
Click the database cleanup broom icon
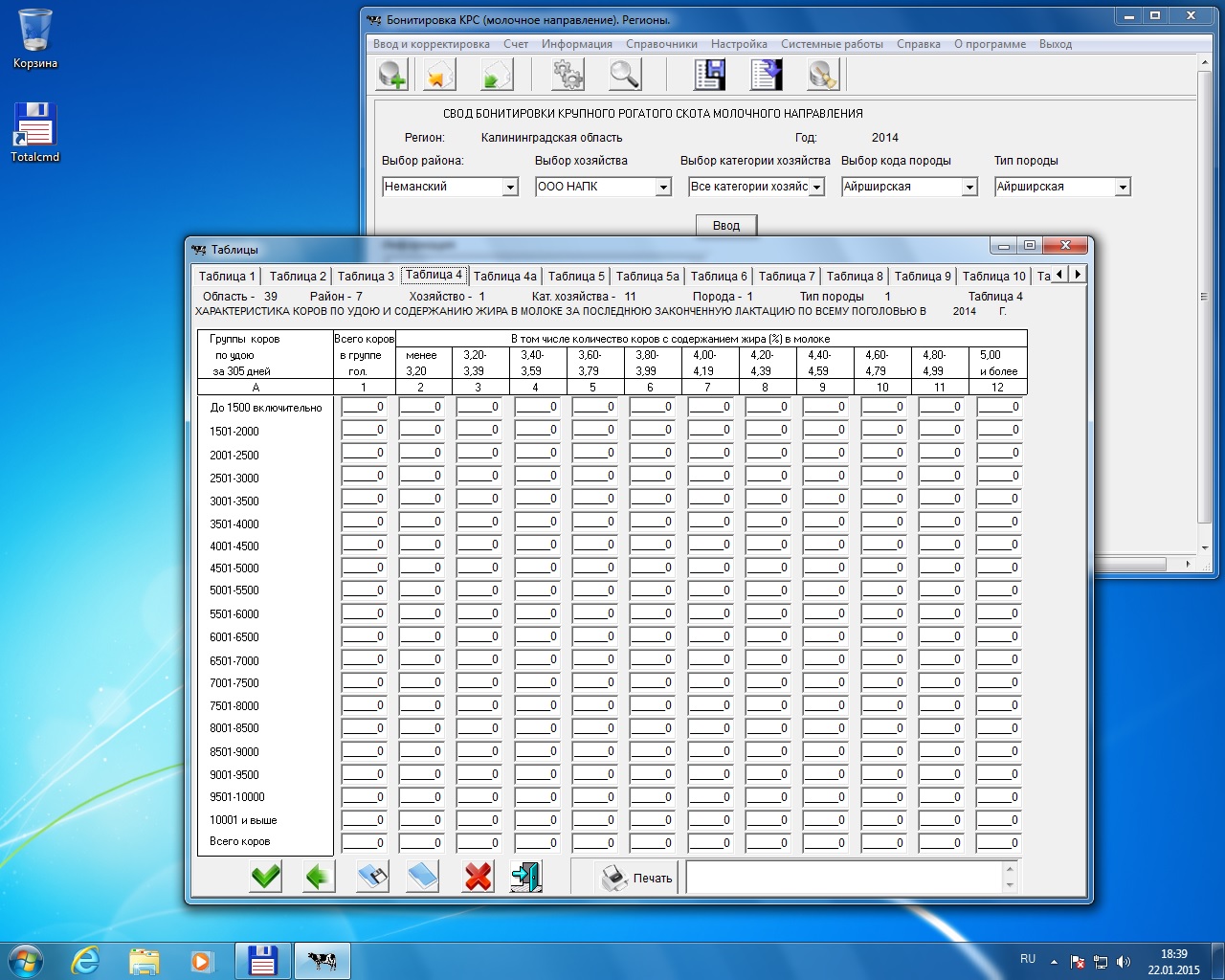point(822,74)
